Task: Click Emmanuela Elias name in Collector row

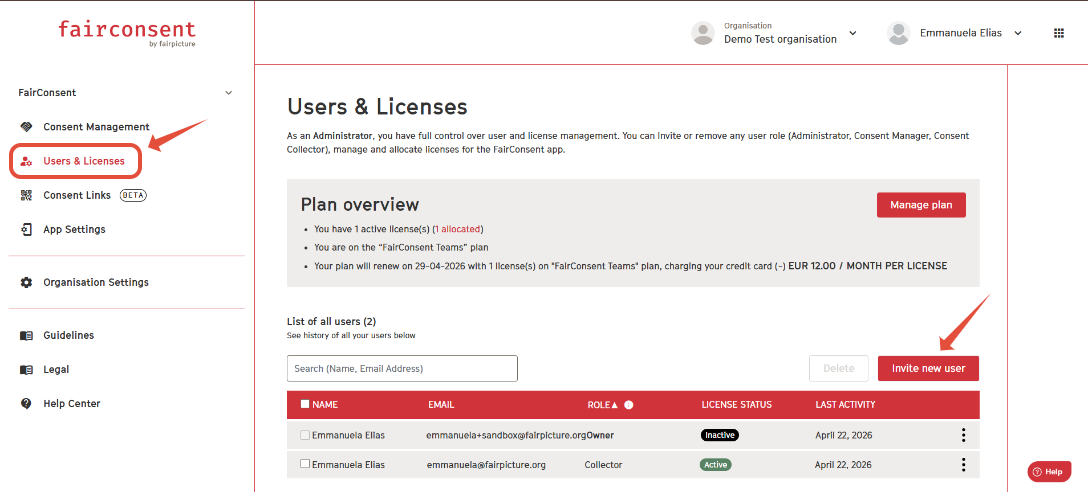Action: [348, 465]
